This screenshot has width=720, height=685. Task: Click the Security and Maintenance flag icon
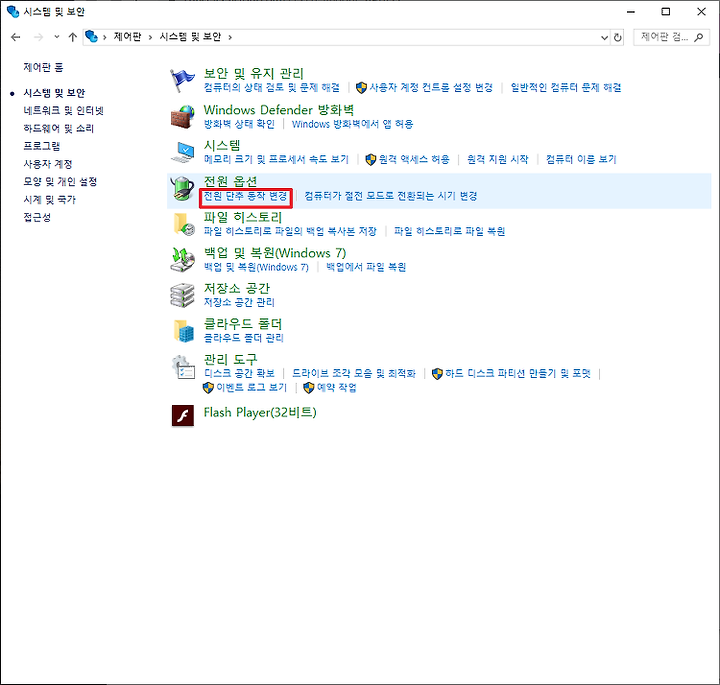tap(182, 80)
